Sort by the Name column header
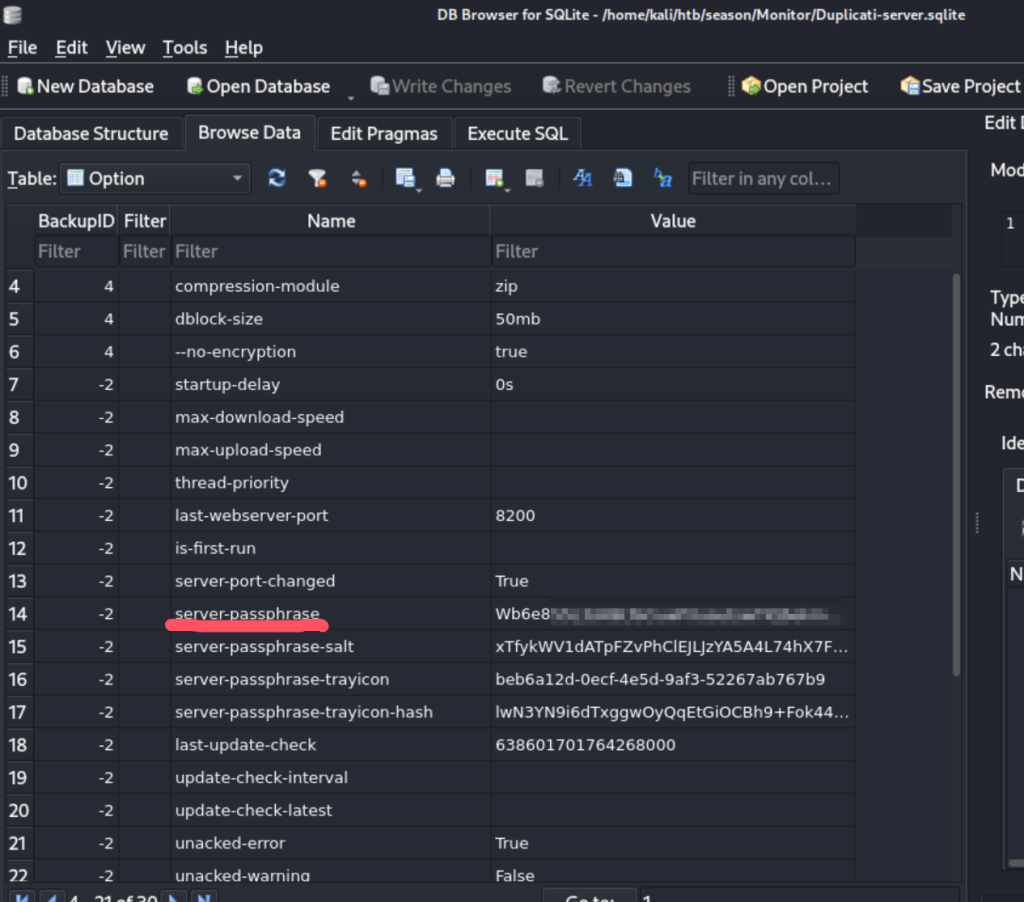Viewport: 1024px width, 902px height. tap(330, 221)
